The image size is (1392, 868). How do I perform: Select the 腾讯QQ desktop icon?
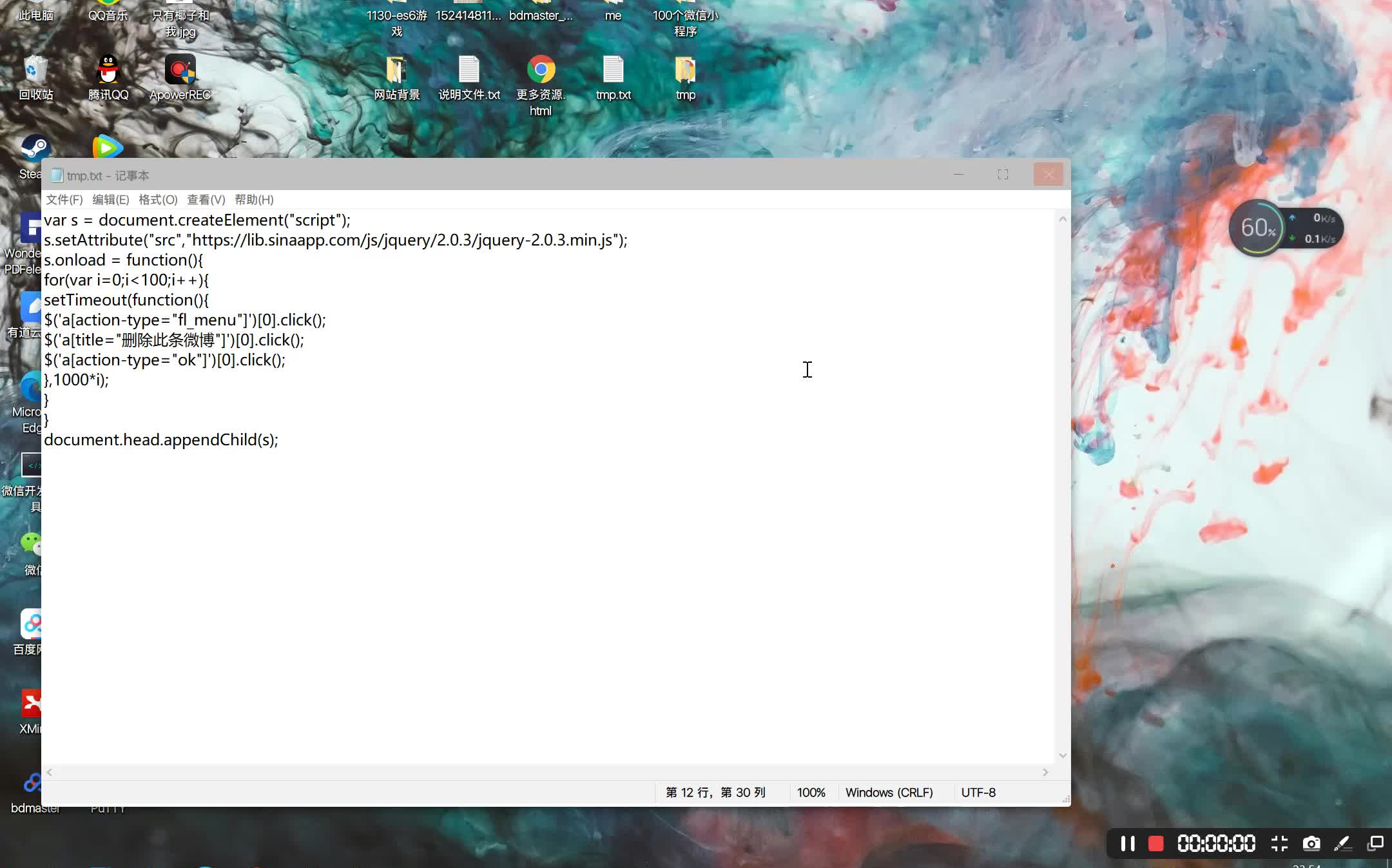click(x=108, y=79)
